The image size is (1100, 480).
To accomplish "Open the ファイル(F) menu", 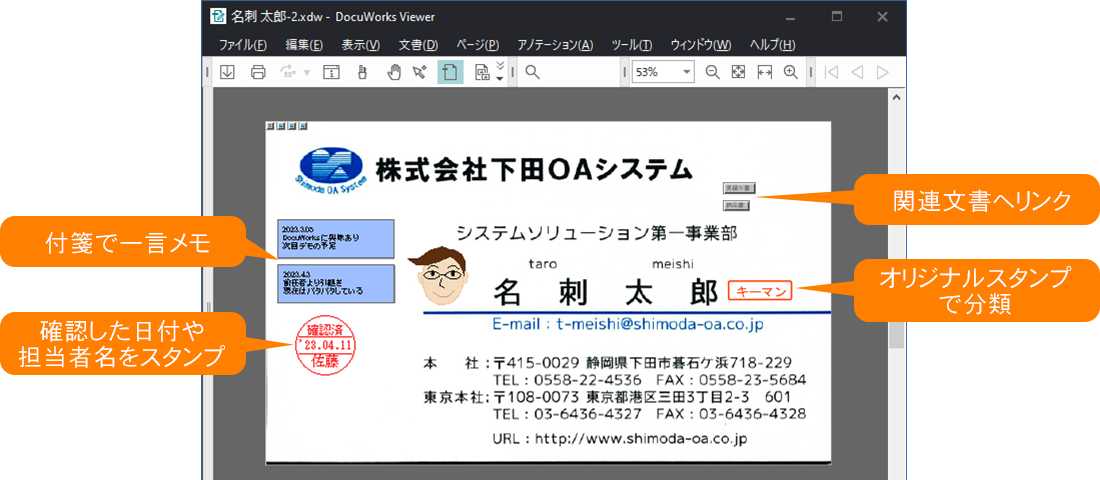I will pyautogui.click(x=243, y=45).
